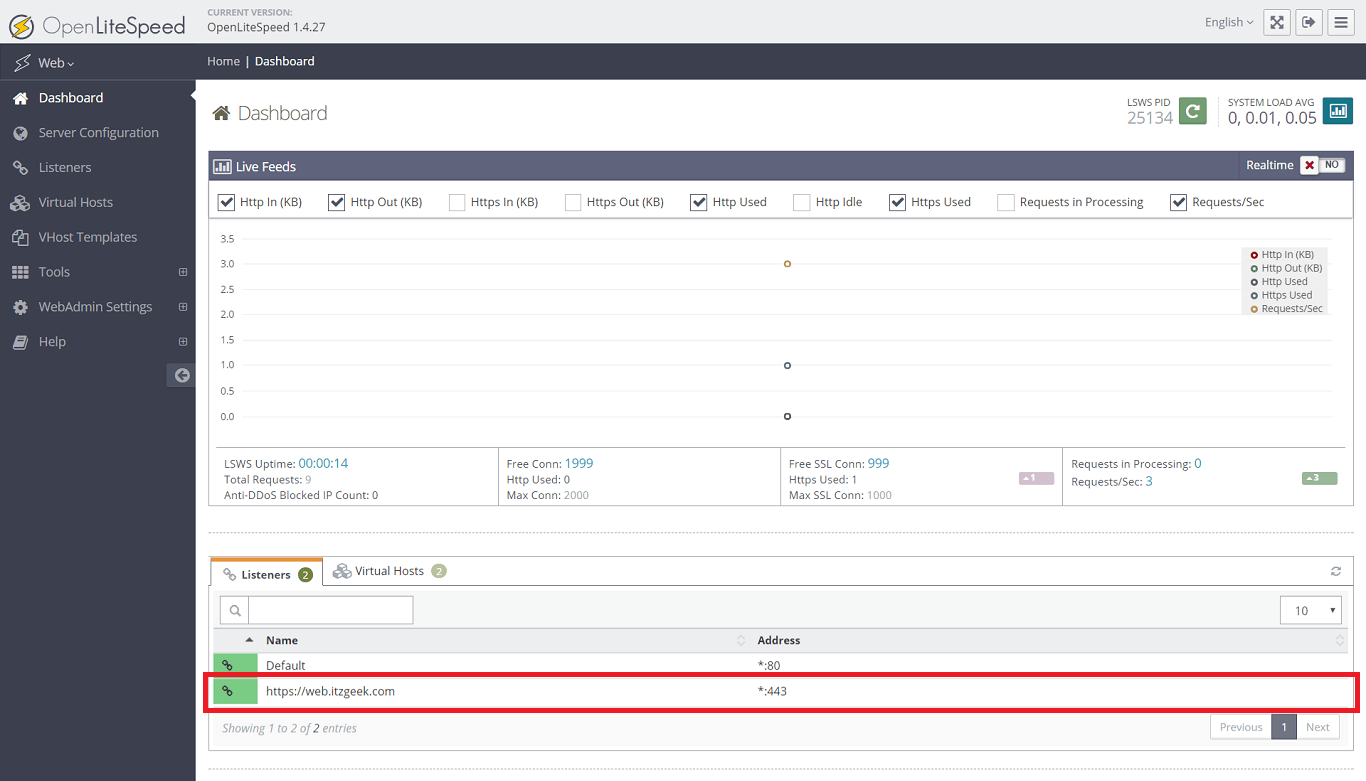Click the green graceful restart icon
Image resolution: width=1366 pixels, height=781 pixels.
1192,111
